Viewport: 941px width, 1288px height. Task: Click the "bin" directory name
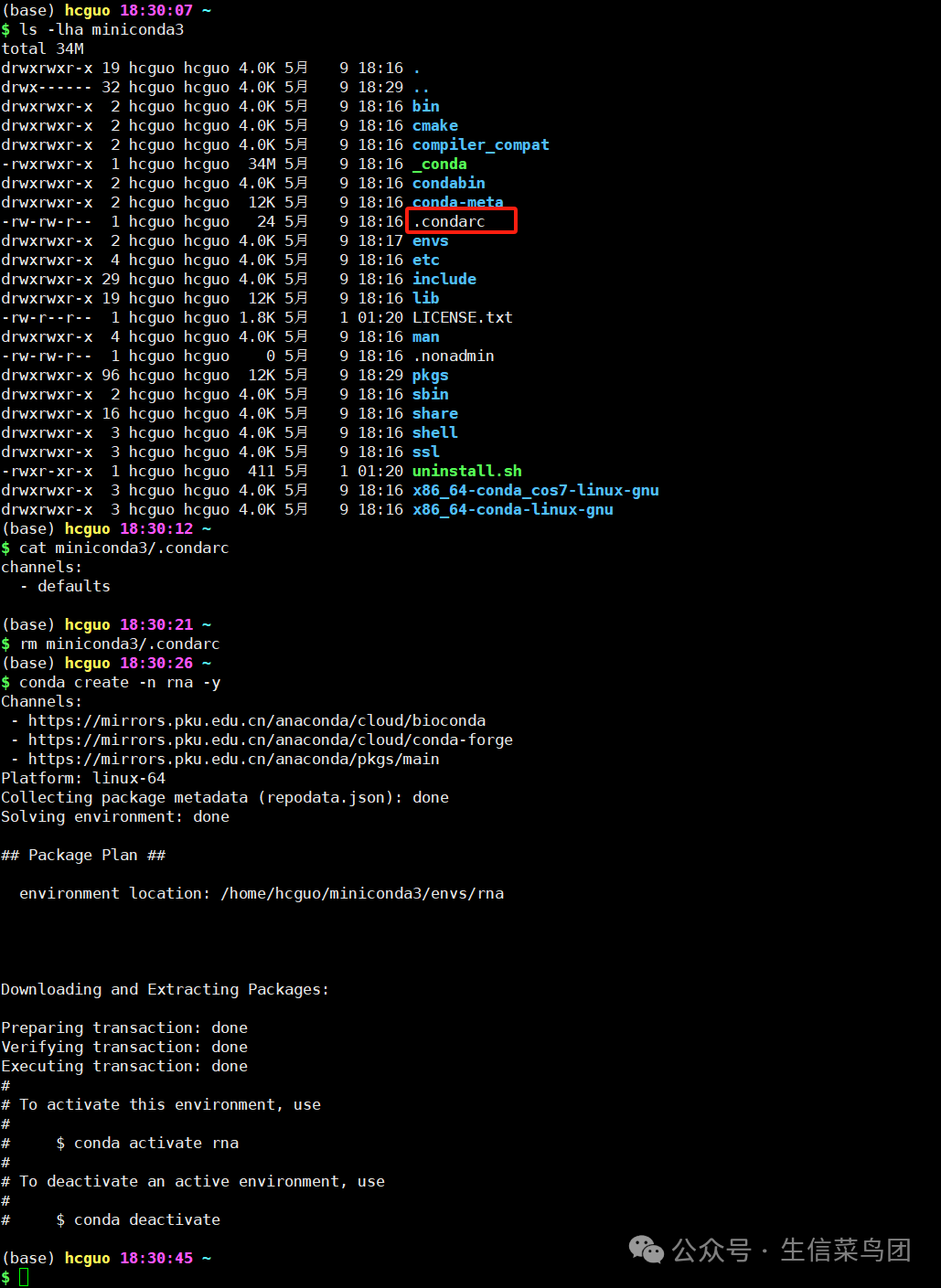click(x=426, y=106)
